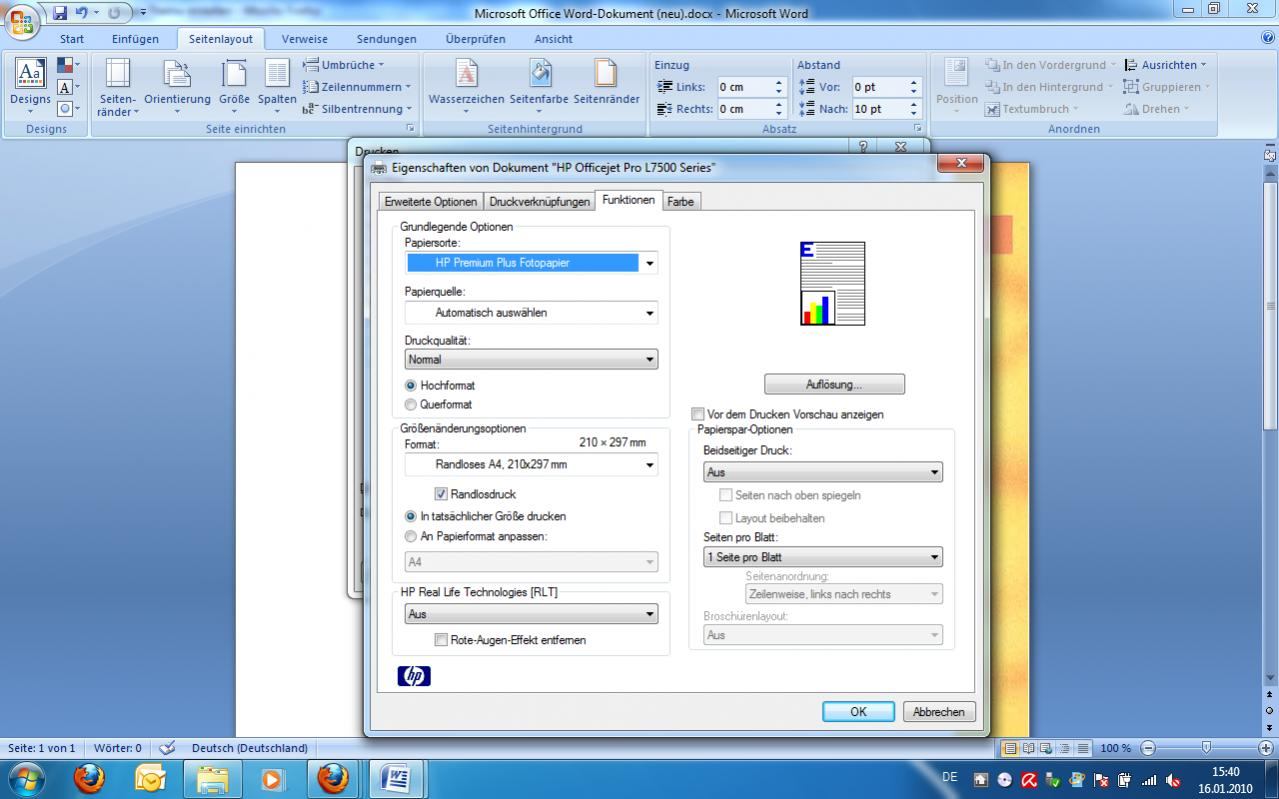
Task: Open theme colors dropdown in Designs group
Action: [x=67, y=65]
